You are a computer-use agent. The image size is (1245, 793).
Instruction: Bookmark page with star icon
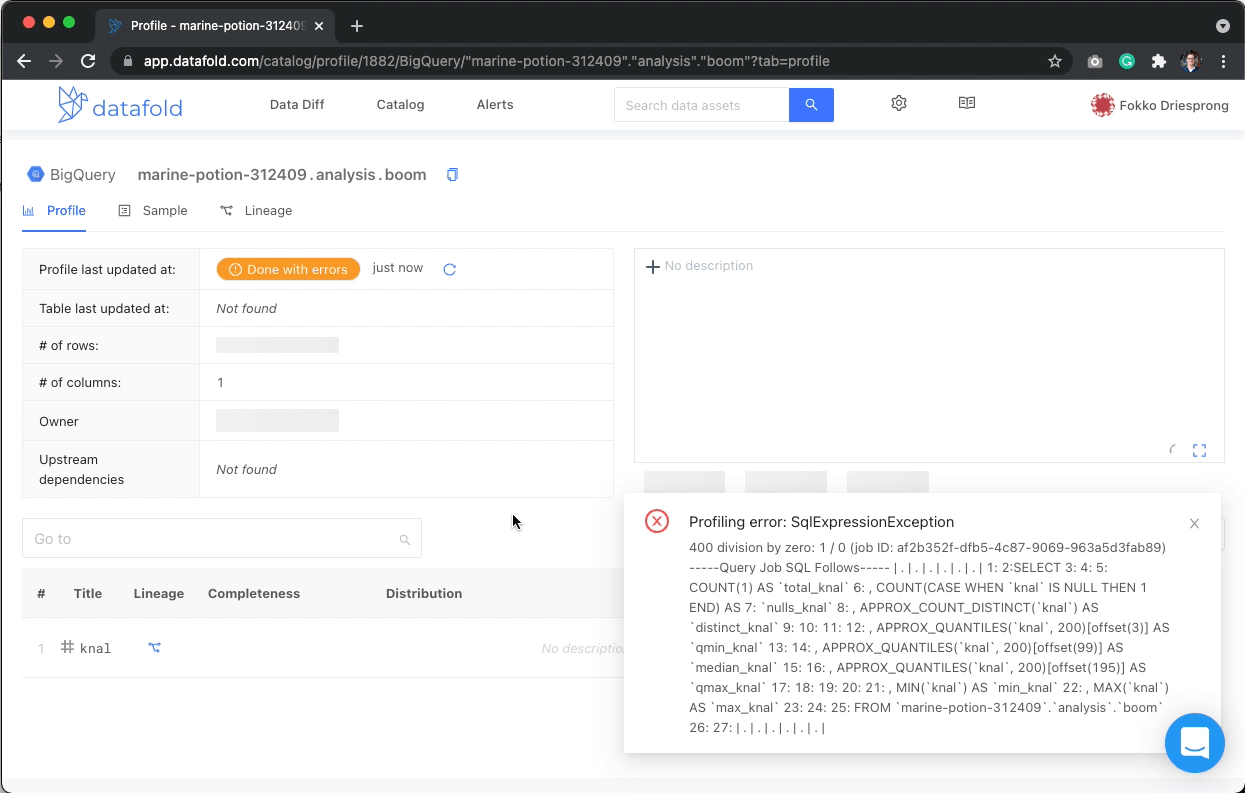pos(1055,61)
